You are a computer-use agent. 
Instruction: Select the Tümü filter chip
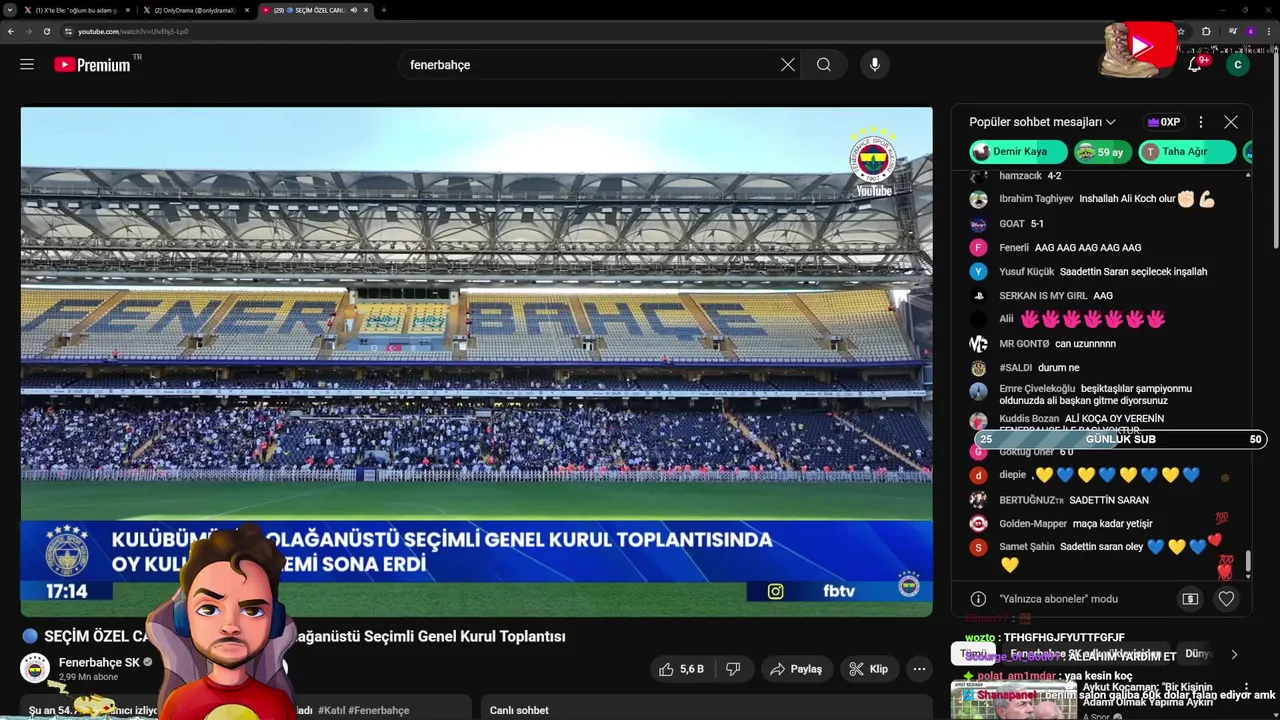tap(973, 653)
